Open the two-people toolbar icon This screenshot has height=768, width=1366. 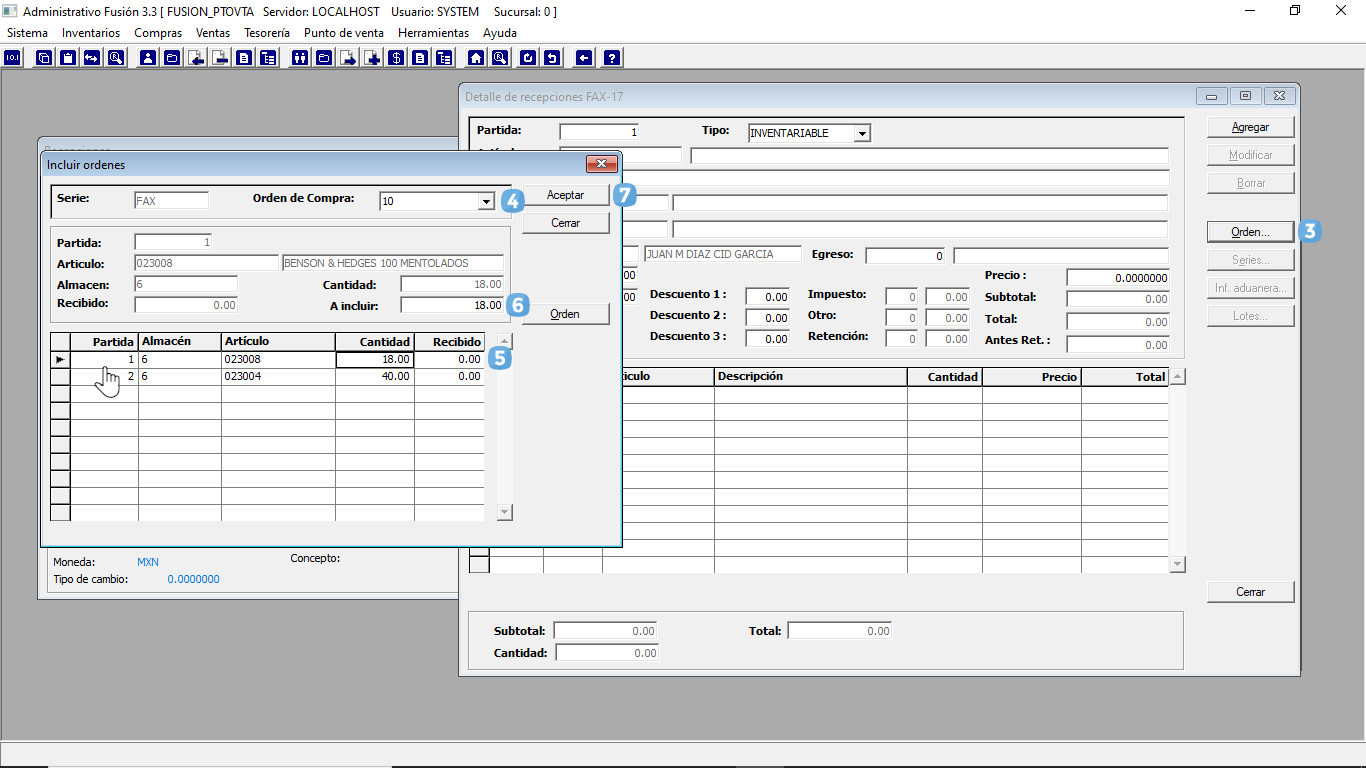(300, 57)
